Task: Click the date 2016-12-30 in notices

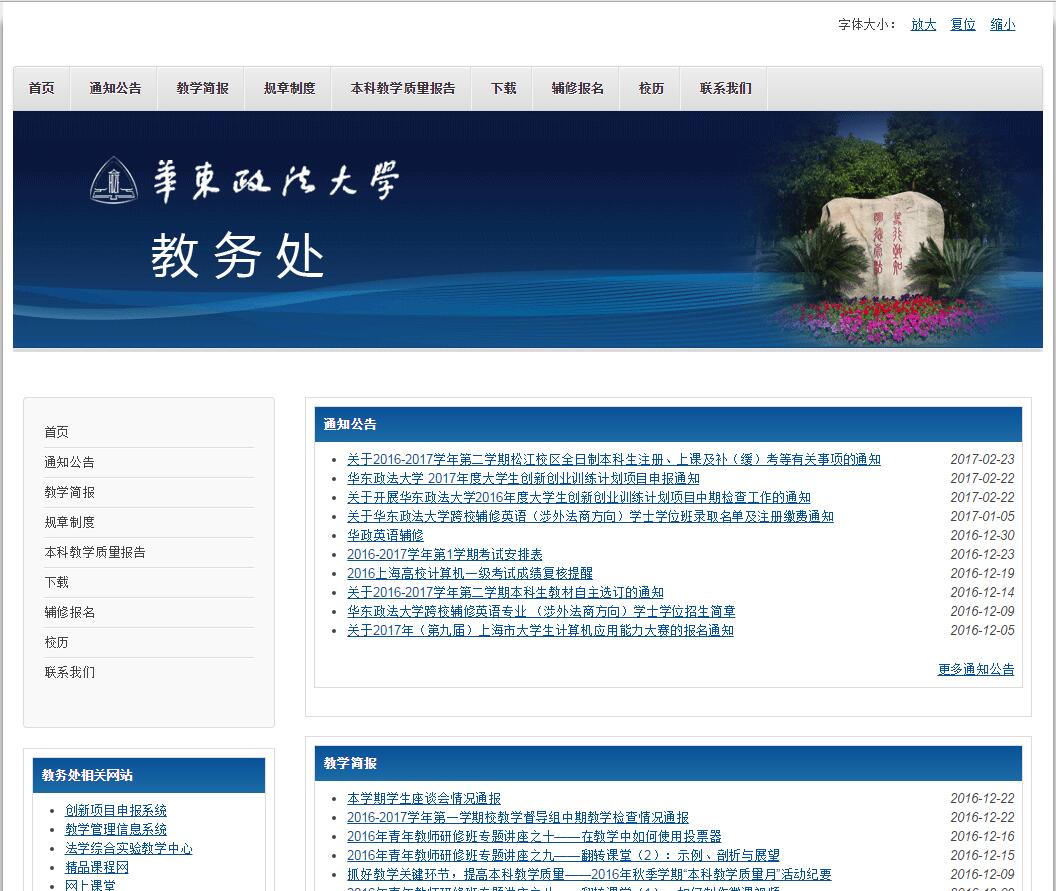Action: [982, 535]
